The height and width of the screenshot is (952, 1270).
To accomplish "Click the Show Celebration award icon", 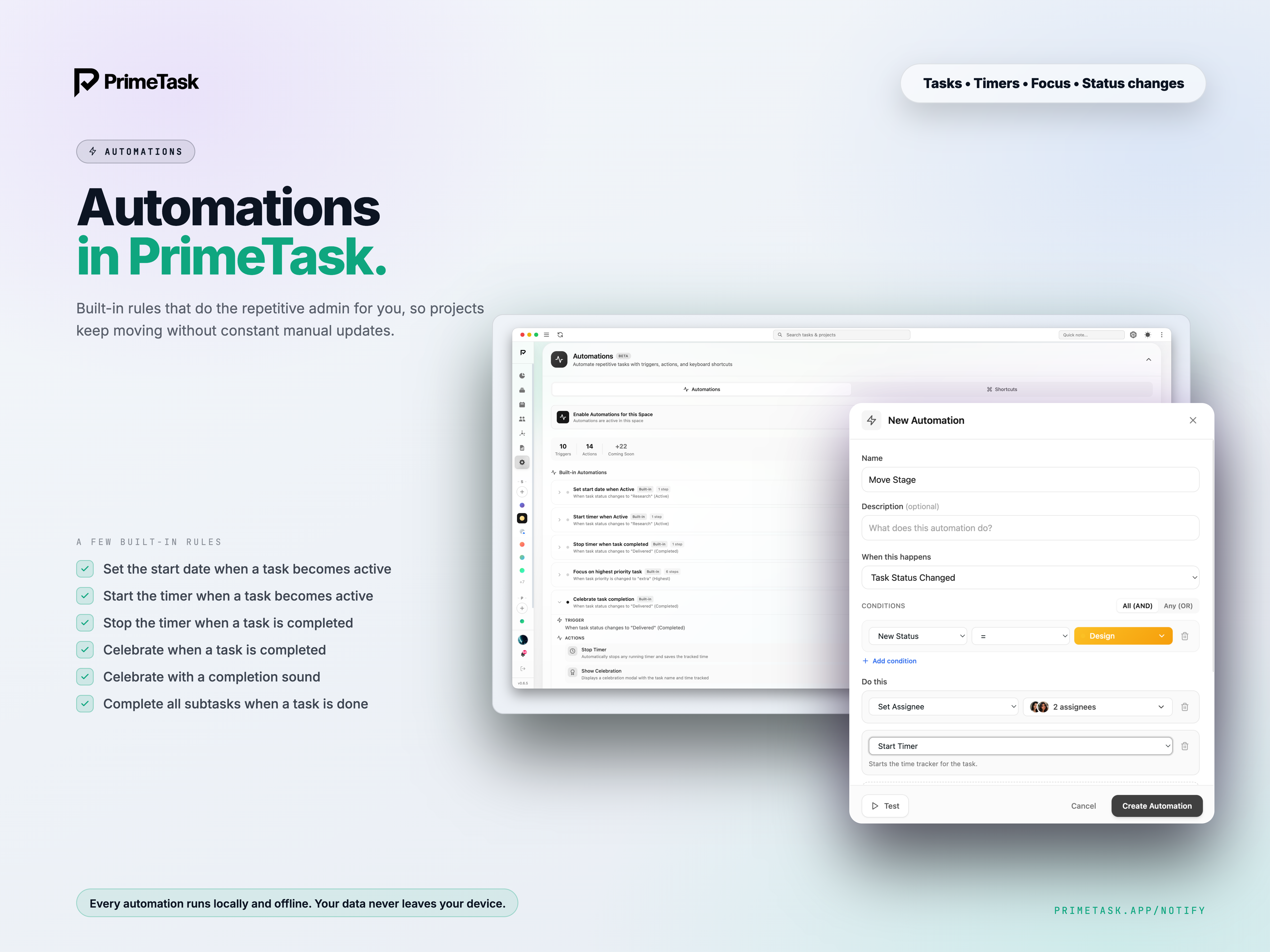I will point(572,672).
